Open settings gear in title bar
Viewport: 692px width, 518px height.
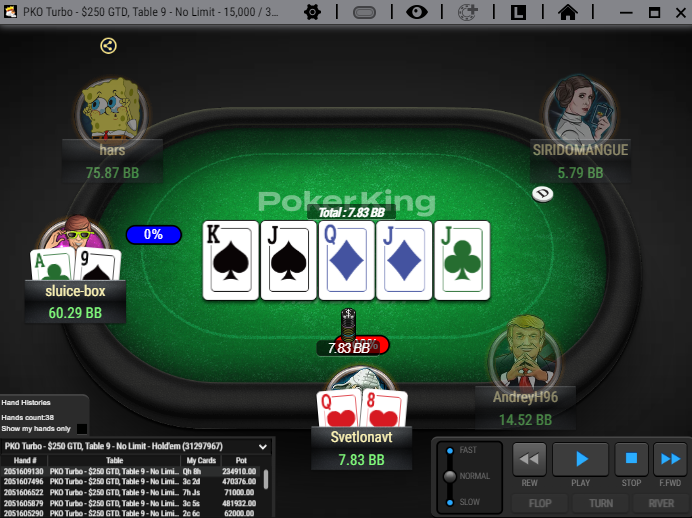pos(312,12)
